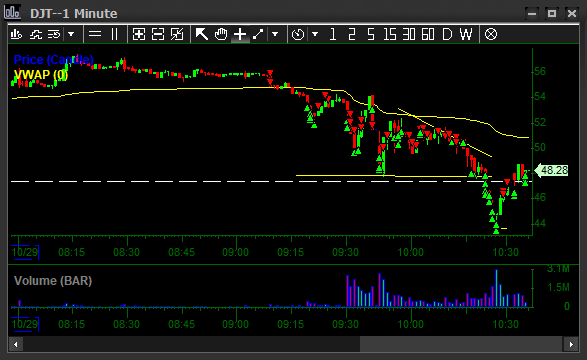Switch to the 1 minute interval
587x360 pixels.
click(x=332, y=34)
